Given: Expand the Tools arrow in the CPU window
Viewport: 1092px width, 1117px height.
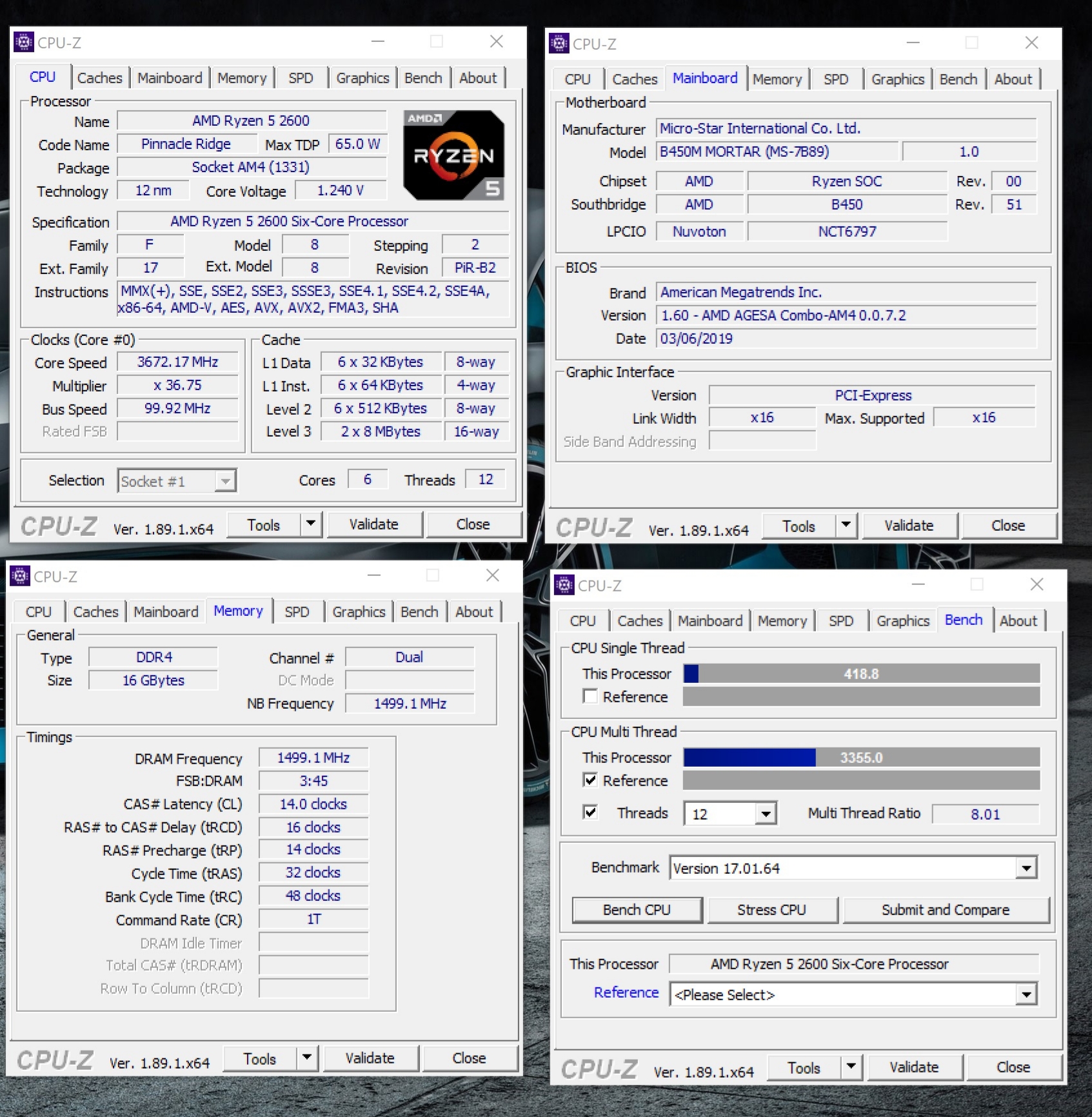Looking at the screenshot, I should 311,524.
